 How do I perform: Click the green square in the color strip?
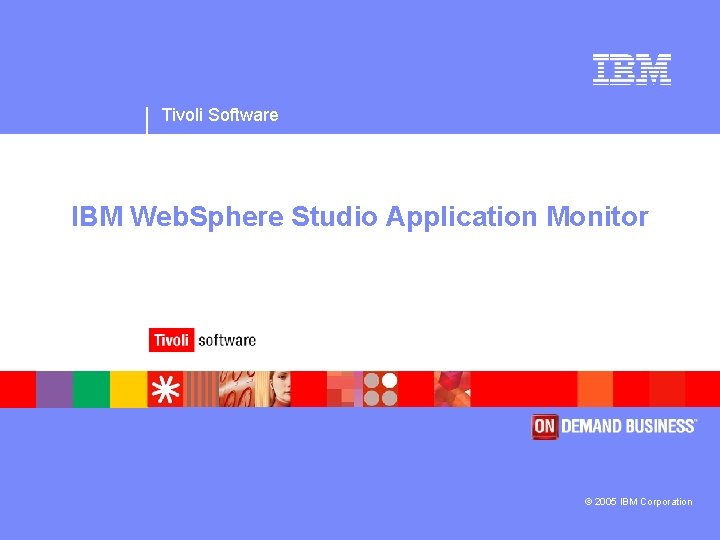coord(91,389)
